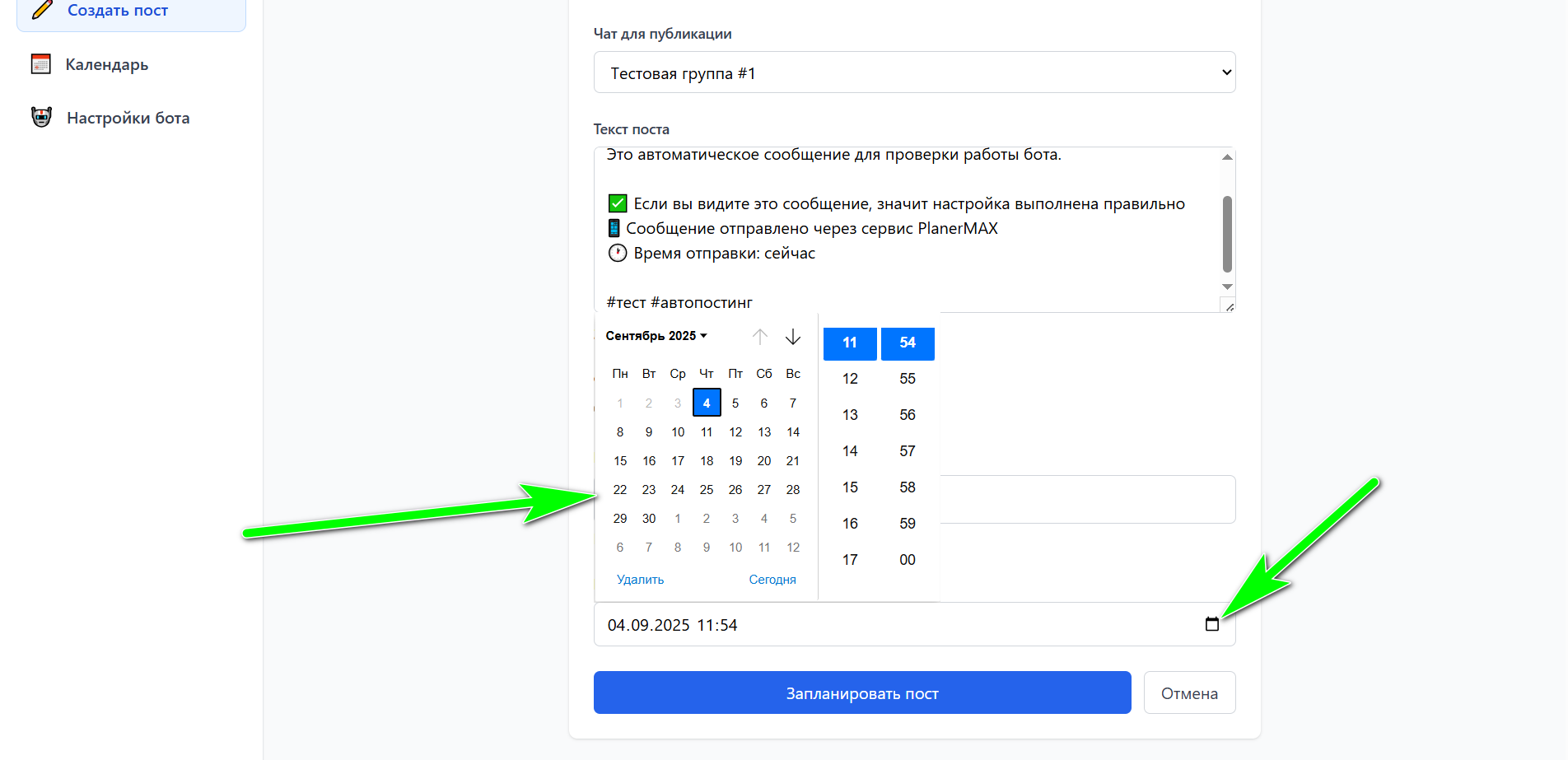The width and height of the screenshot is (1568, 760).
Task: Open the Тестовая группа #1 chat dropdown
Action: pyautogui.click(x=914, y=72)
